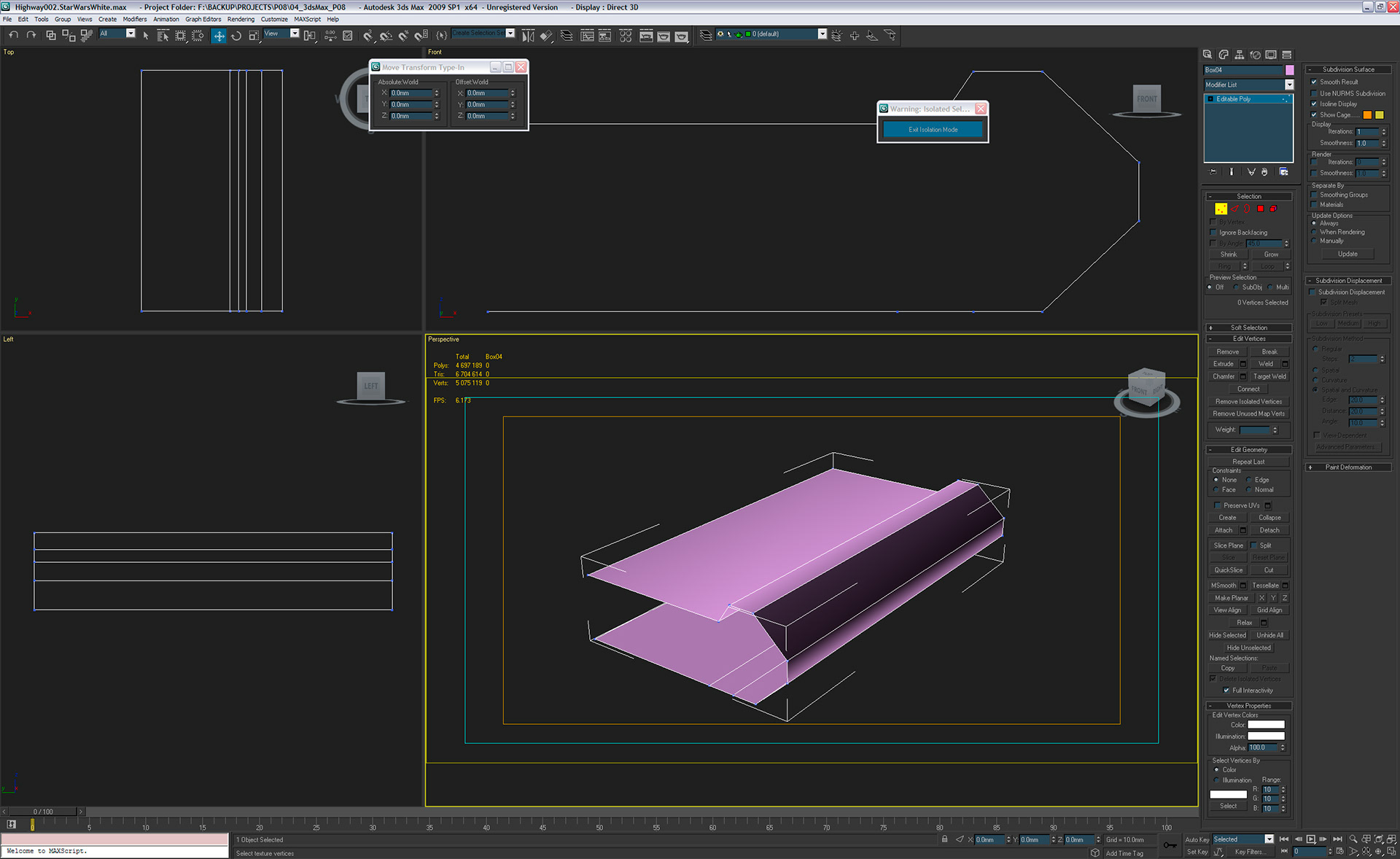Open the View reference coordinate dropdown
Screen dimensions: 1400x859
pyautogui.click(x=295, y=34)
